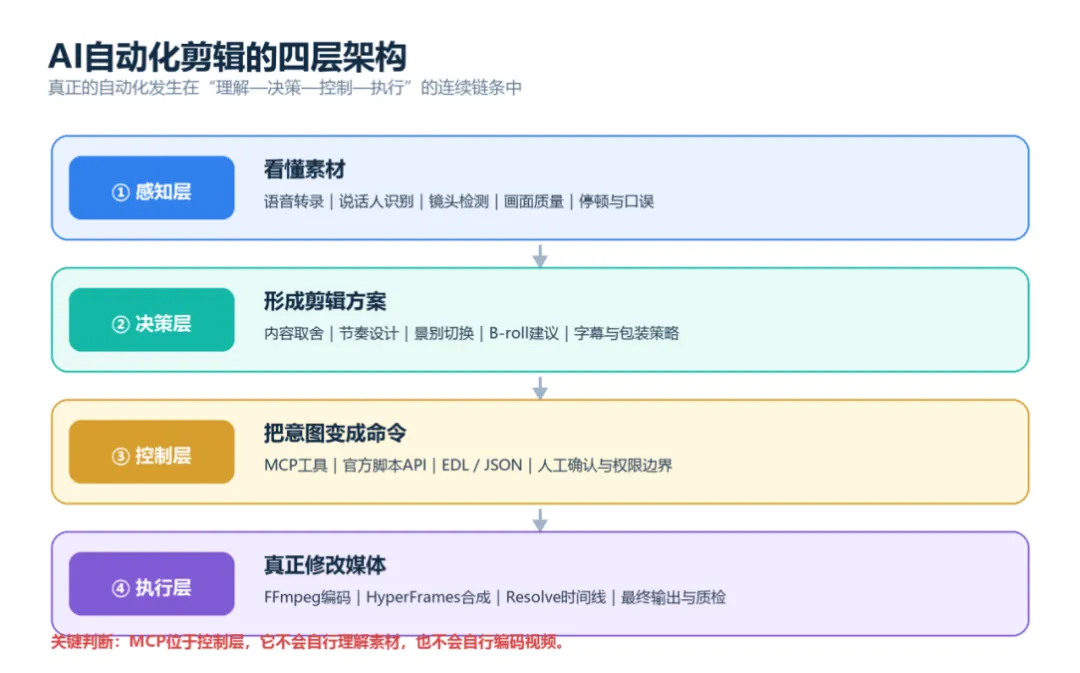This screenshot has width=1080, height=673.
Task: Click the "说话人识别" item
Action: tap(376, 202)
